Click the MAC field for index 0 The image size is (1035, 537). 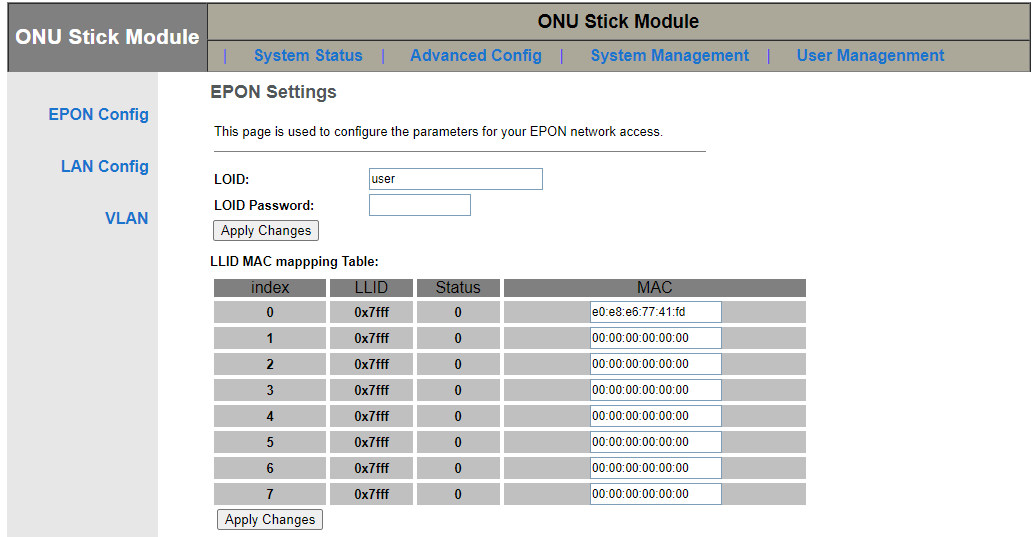pyautogui.click(x=655, y=312)
